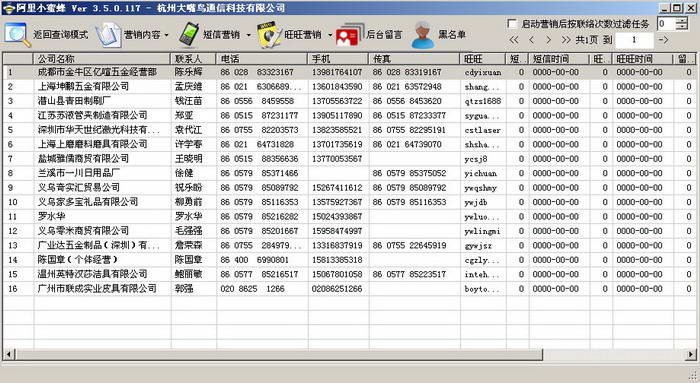Open the 营销内容 document icon
Viewport: 700px width, 383px height.
pyautogui.click(x=108, y=35)
